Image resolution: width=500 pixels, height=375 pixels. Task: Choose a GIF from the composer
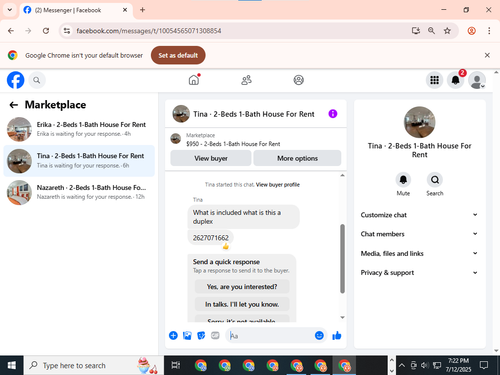coord(215,335)
